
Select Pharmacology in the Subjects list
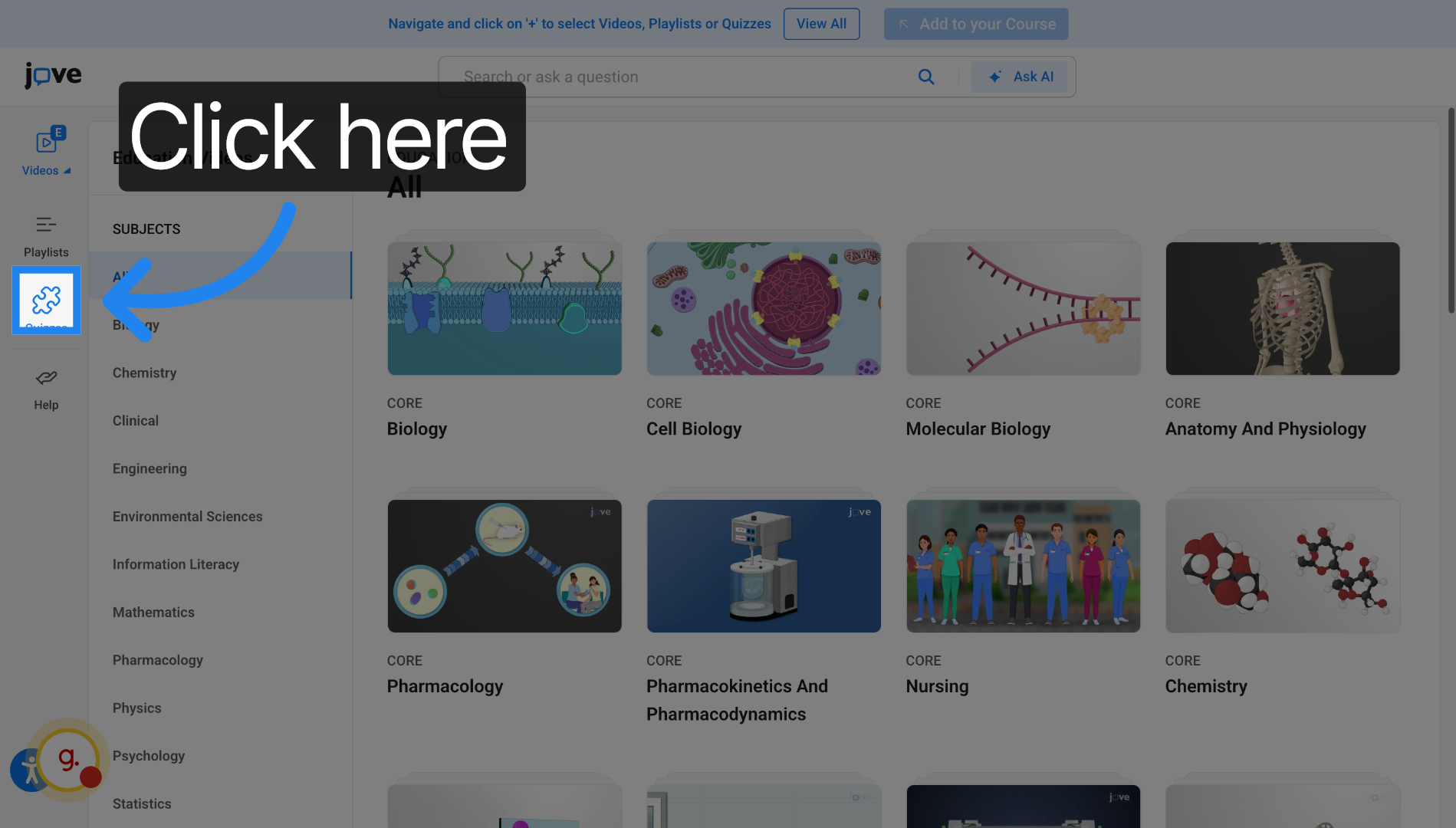click(158, 660)
